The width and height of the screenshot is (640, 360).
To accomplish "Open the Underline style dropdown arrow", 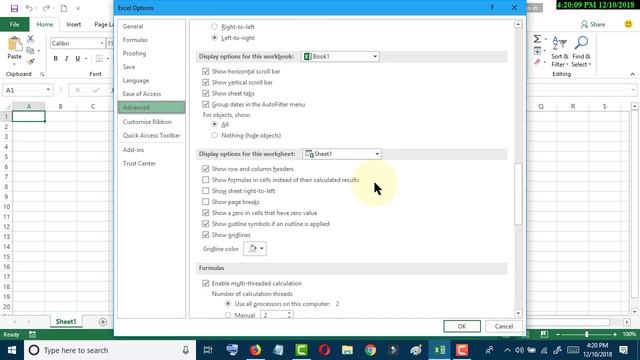I will point(86,59).
